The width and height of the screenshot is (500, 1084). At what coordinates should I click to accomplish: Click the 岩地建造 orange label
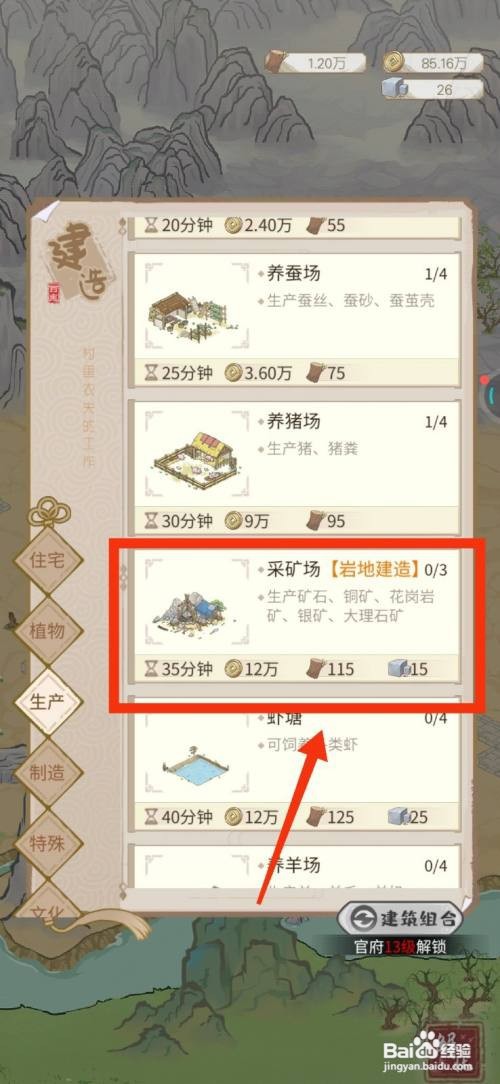pos(373,569)
